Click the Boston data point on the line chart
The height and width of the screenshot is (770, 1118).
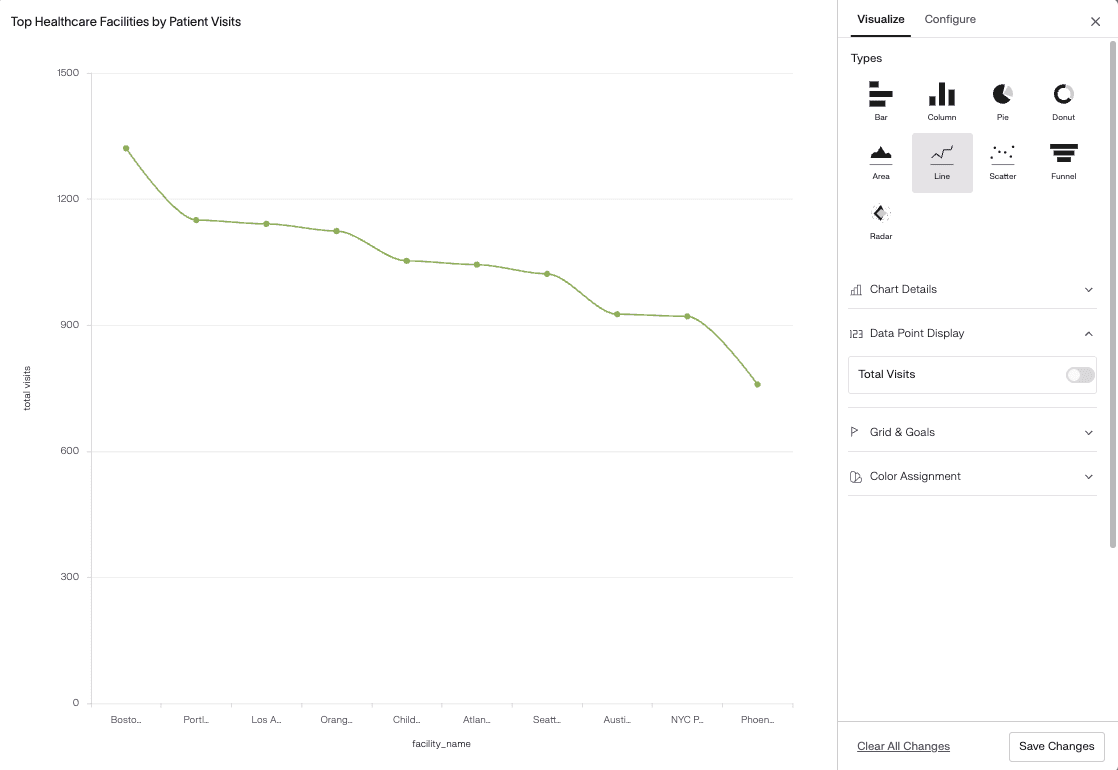tap(125, 147)
